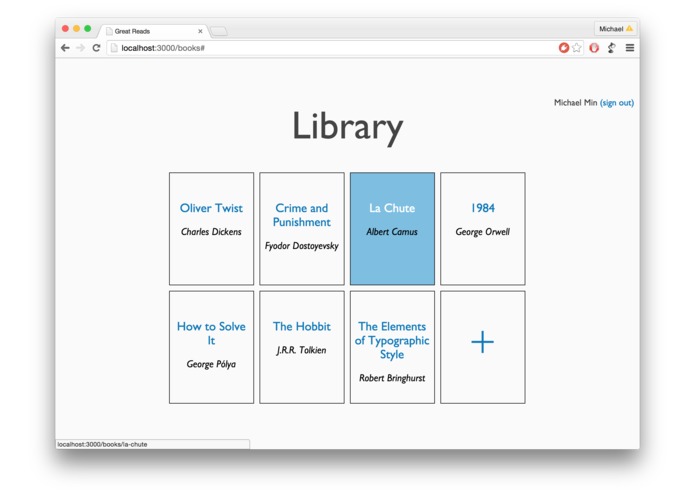Open the Chrome hamburger menu
This screenshot has width=695, height=494.
629,48
